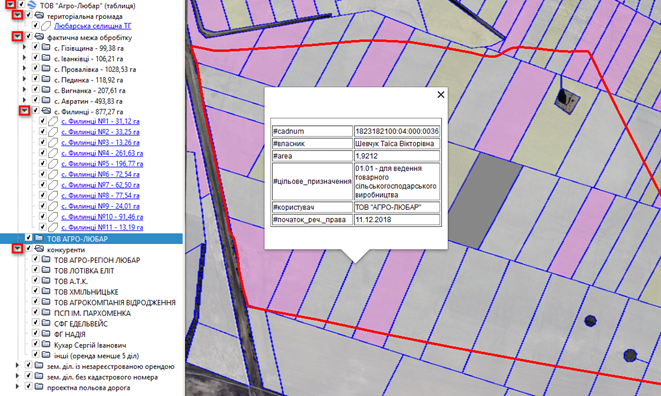Screen dimensions: 661x396
Task: Collapse the територіальна громада group
Action: click(x=17, y=15)
